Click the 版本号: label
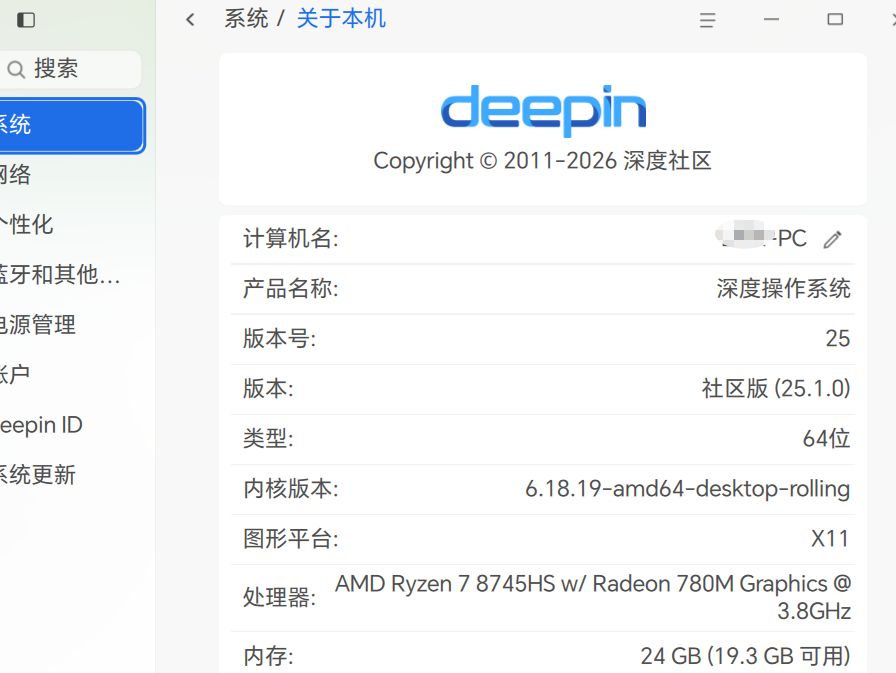This screenshot has height=673, width=896. (279, 339)
